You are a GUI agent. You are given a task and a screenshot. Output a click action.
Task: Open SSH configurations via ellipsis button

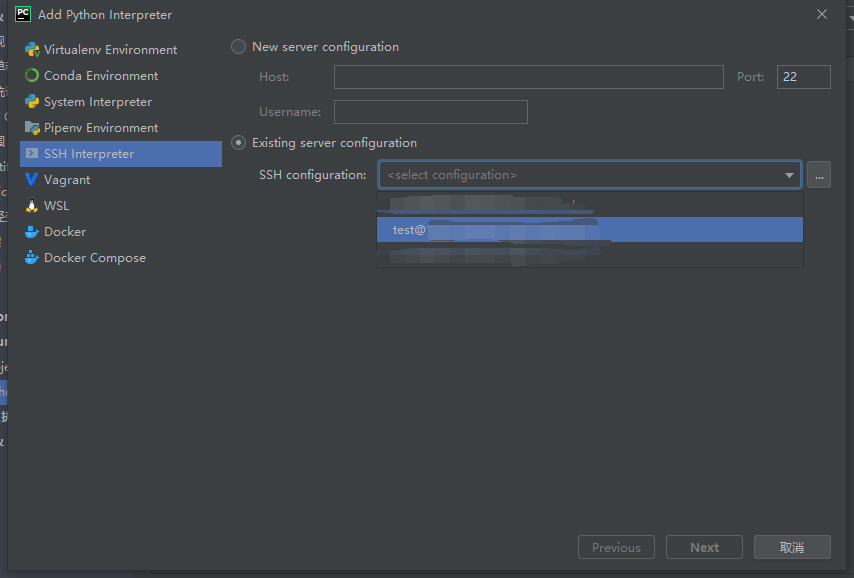(819, 175)
